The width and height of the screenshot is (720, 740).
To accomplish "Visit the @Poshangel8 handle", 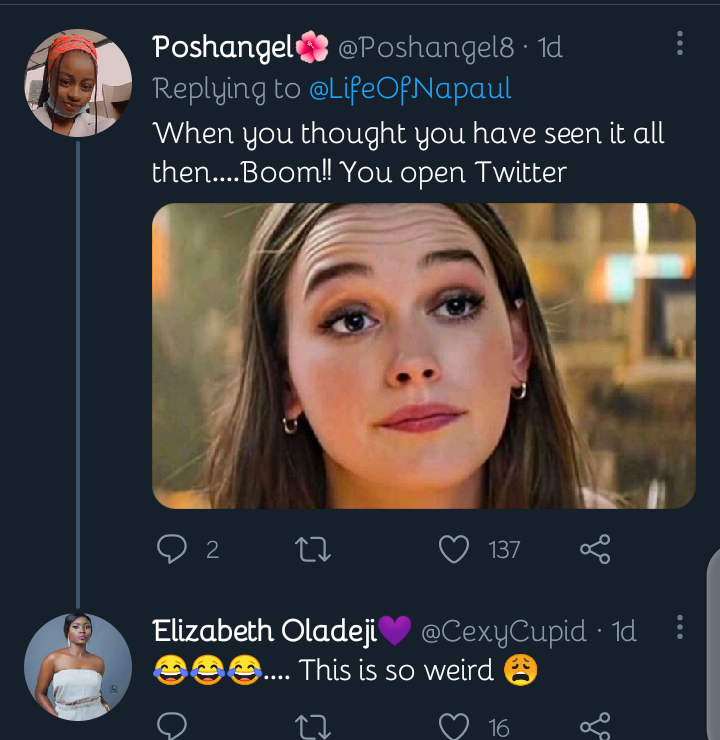I will pyautogui.click(x=426, y=48).
